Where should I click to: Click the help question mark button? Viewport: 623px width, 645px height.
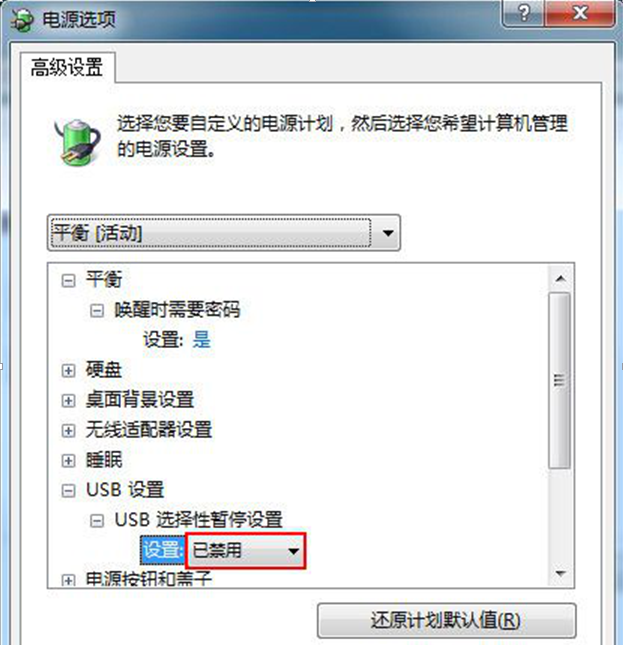coord(523,14)
